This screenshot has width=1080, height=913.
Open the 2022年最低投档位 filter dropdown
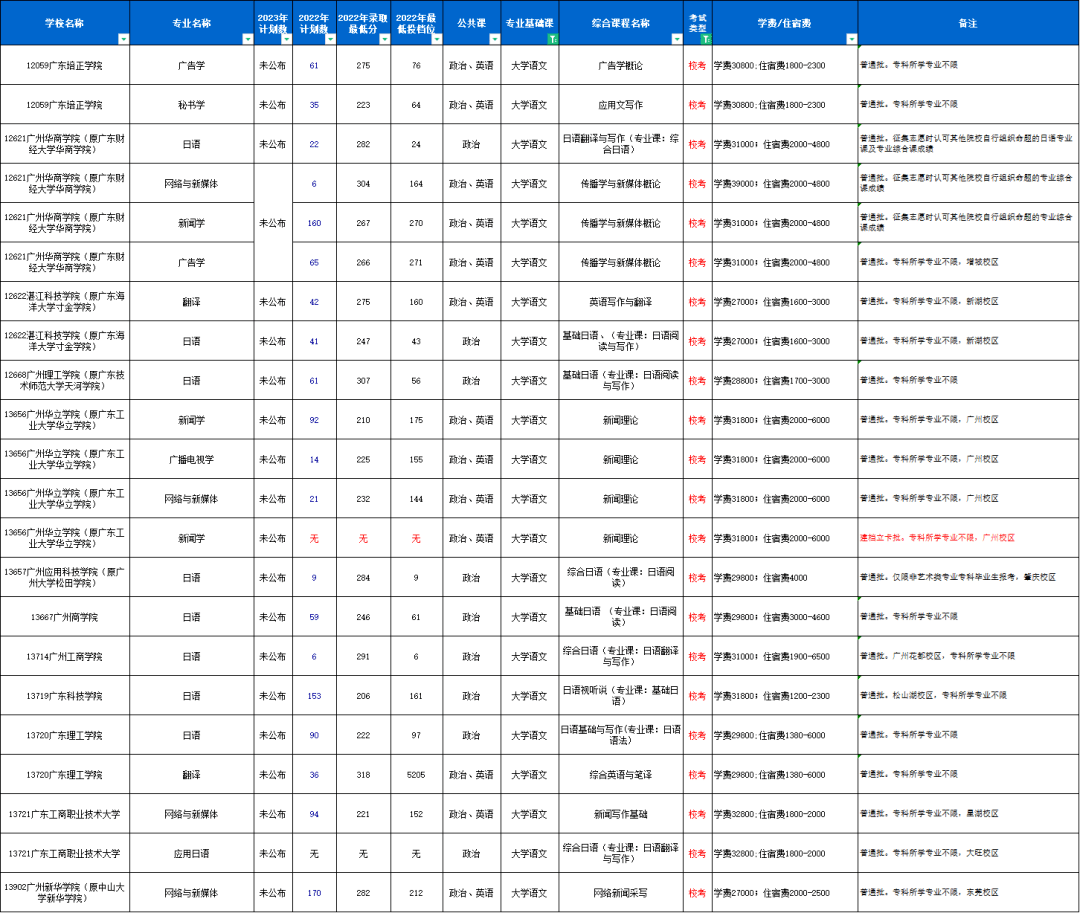coord(437,39)
